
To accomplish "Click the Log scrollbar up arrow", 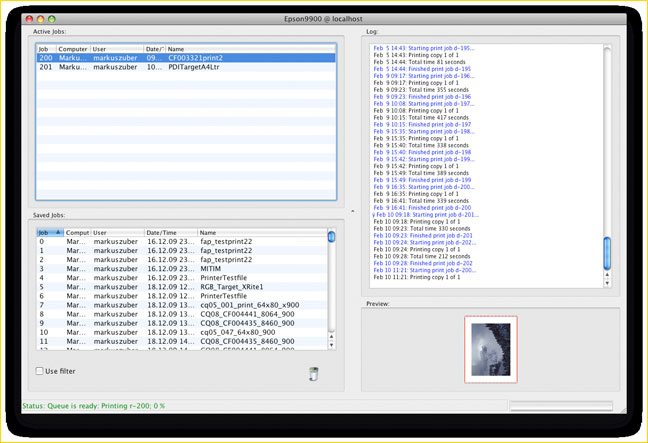I will (x=607, y=274).
